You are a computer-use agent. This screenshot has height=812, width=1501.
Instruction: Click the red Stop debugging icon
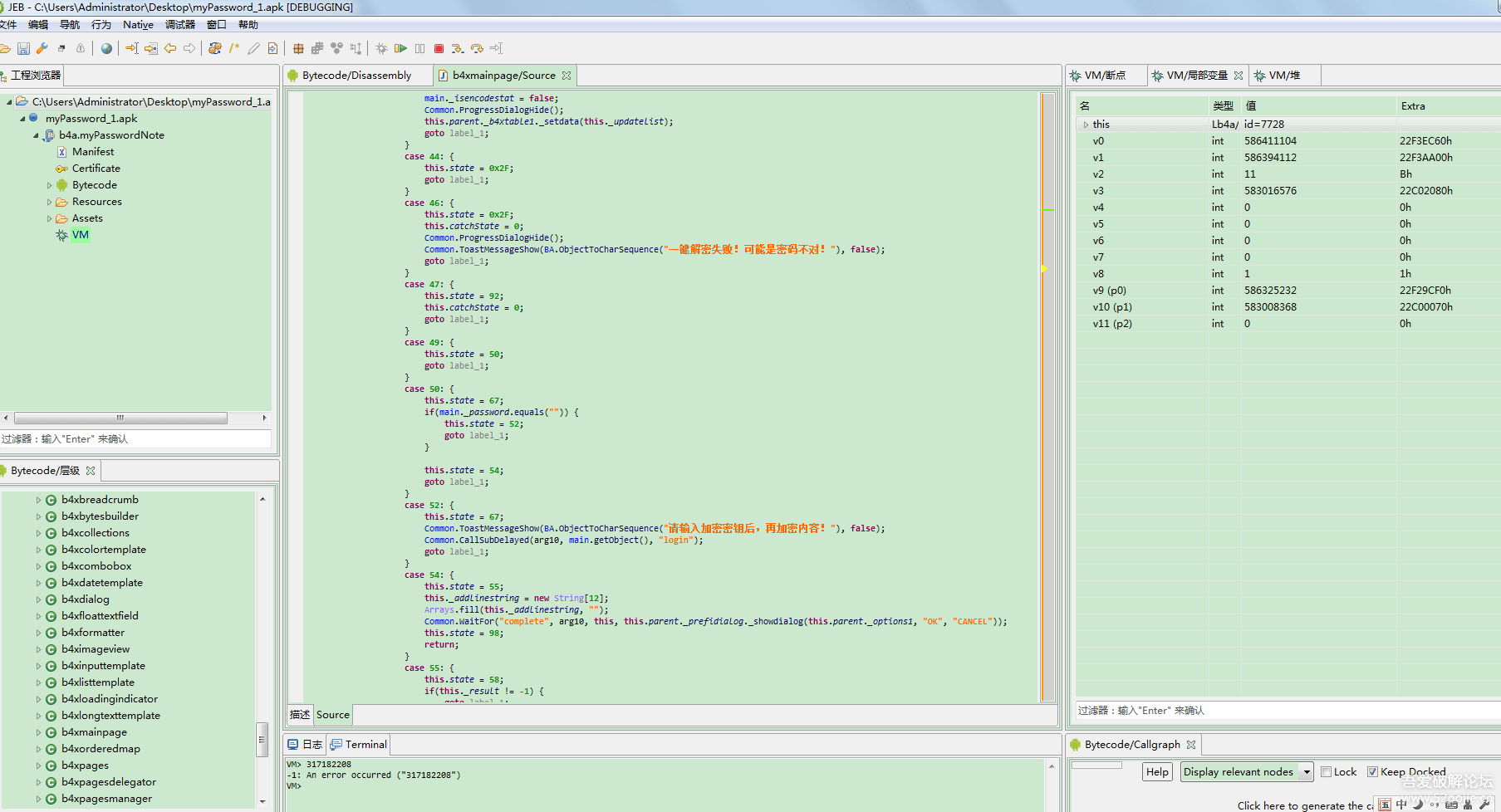pyautogui.click(x=439, y=49)
